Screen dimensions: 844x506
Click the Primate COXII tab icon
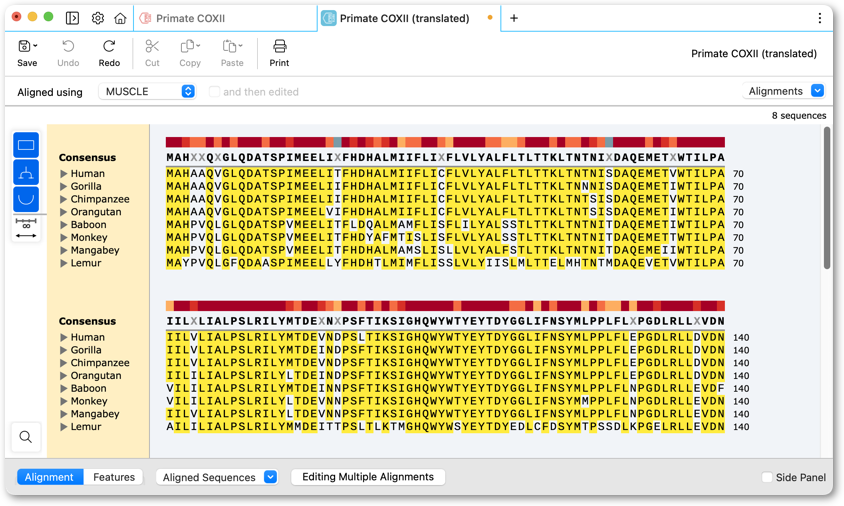point(145,18)
